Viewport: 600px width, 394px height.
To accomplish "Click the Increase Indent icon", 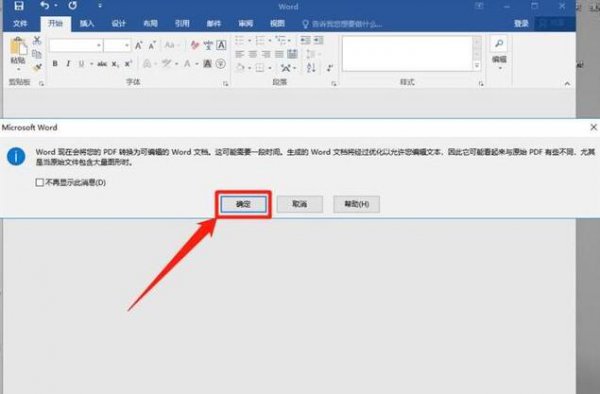I will (x=318, y=40).
